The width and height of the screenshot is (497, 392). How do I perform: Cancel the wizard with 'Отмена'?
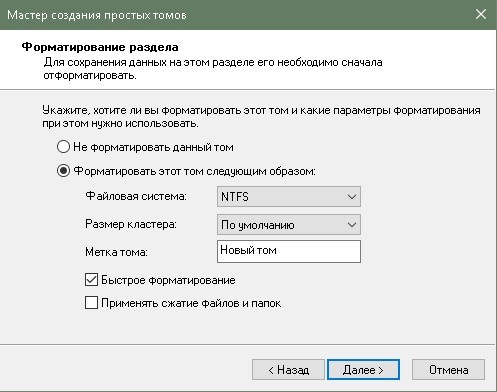[448, 369]
